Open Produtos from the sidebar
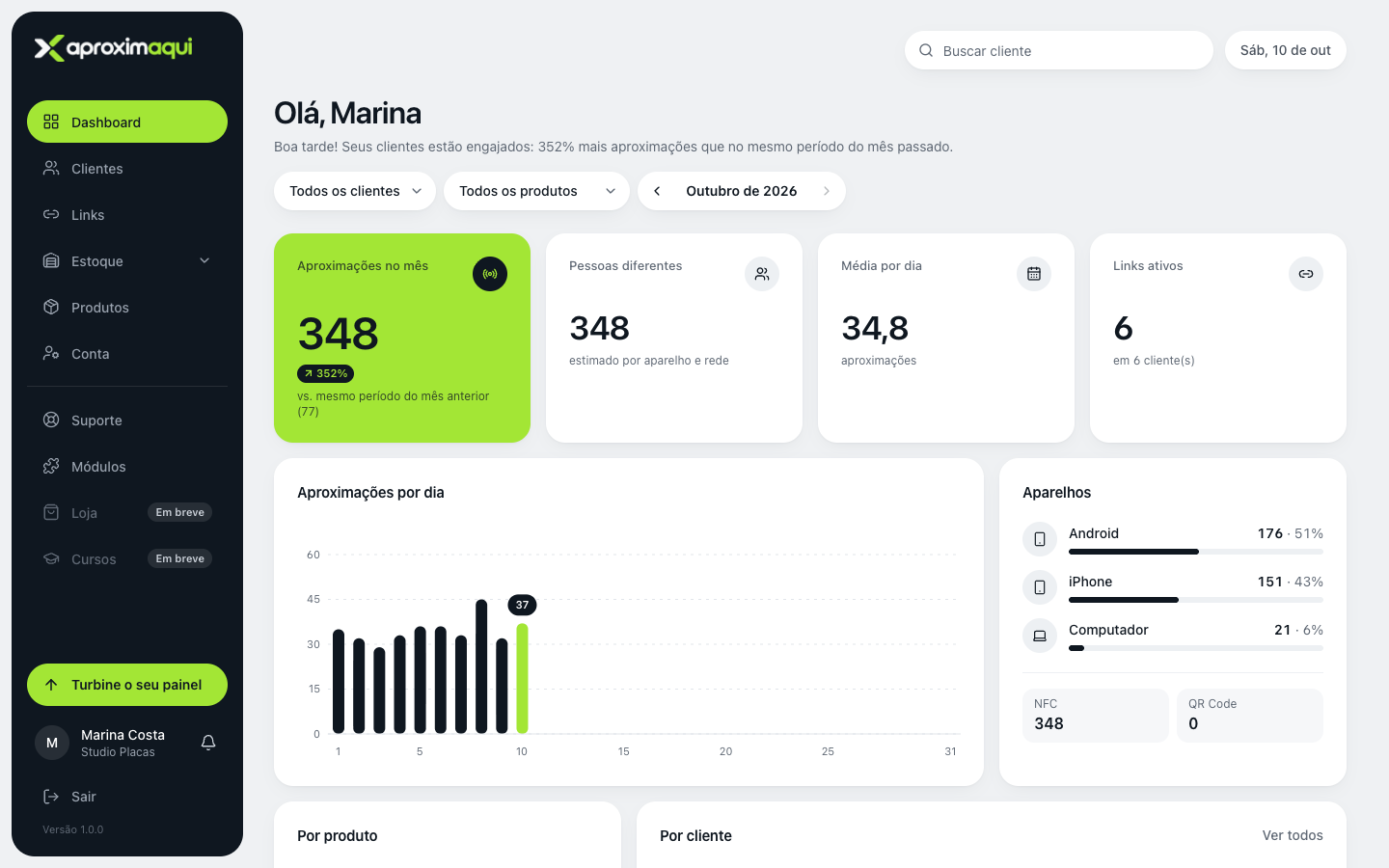 tap(127, 307)
